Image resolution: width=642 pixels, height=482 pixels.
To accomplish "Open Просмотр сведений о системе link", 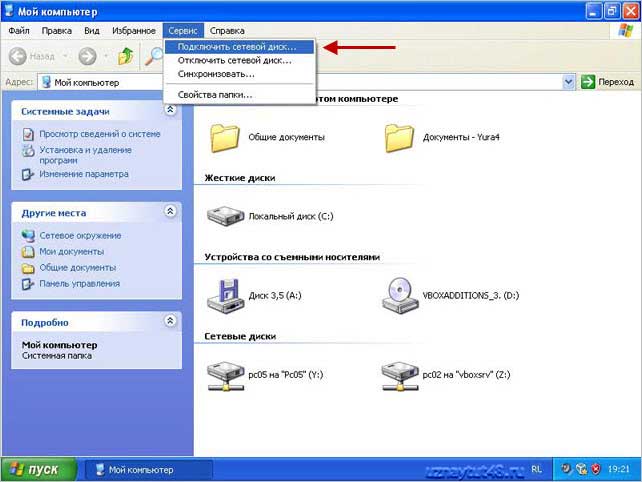I will pos(99,134).
